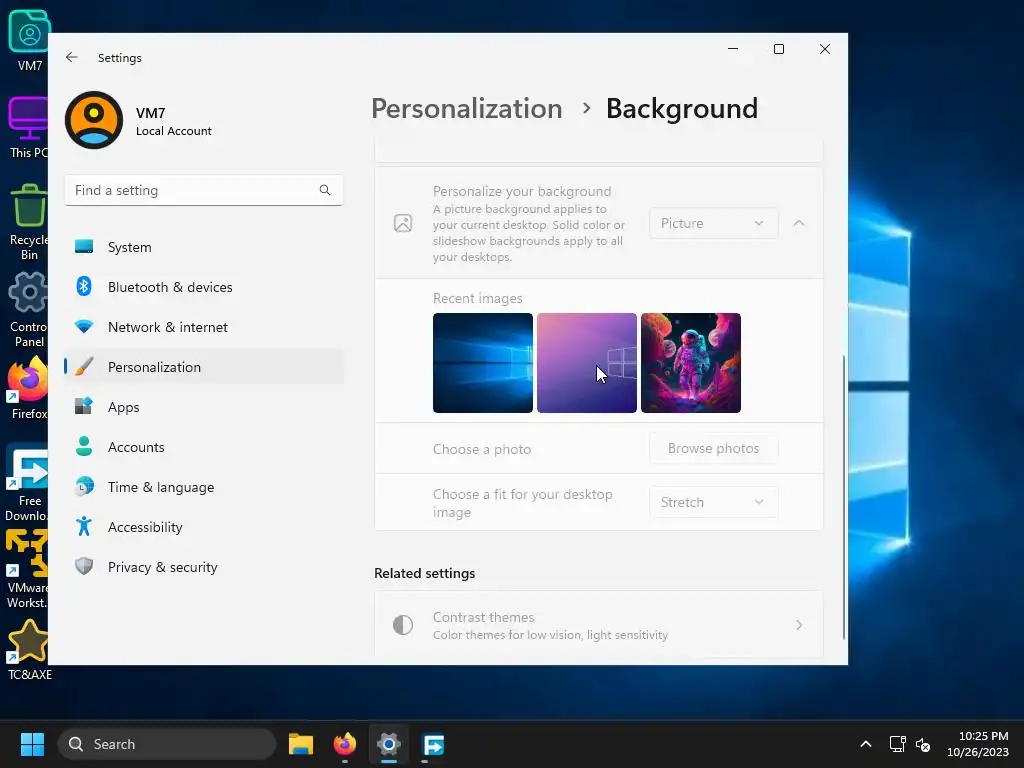Viewport: 1024px width, 768px height.
Task: Focus the Find a setting search box
Action: (204, 190)
